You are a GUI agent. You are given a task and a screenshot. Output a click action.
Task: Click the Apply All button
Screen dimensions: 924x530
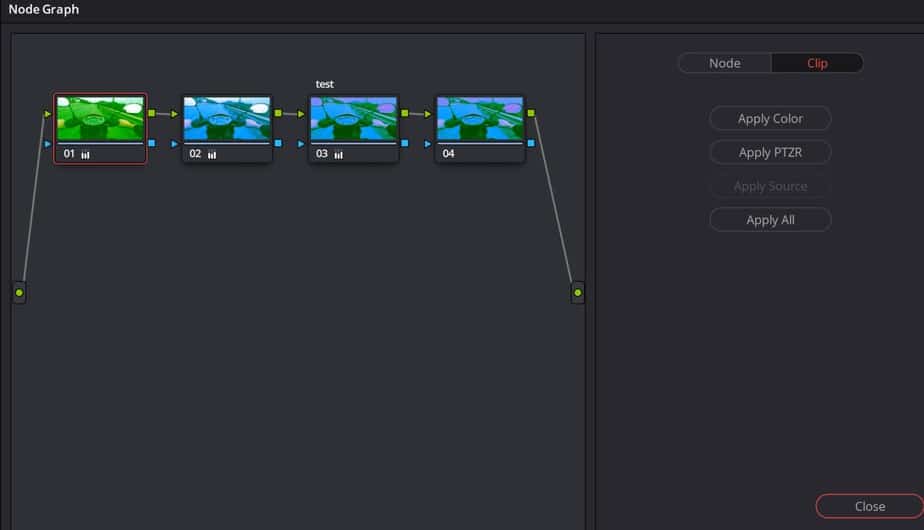point(770,220)
